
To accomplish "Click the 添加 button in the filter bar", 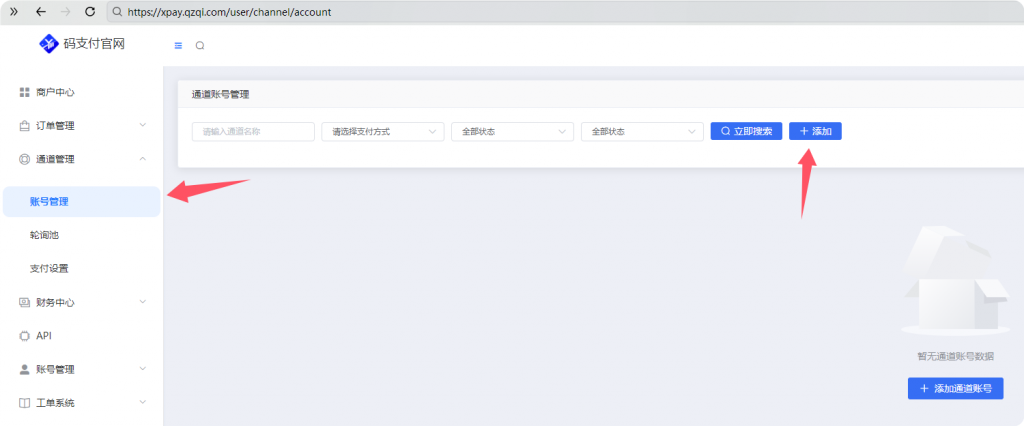I will [x=815, y=131].
